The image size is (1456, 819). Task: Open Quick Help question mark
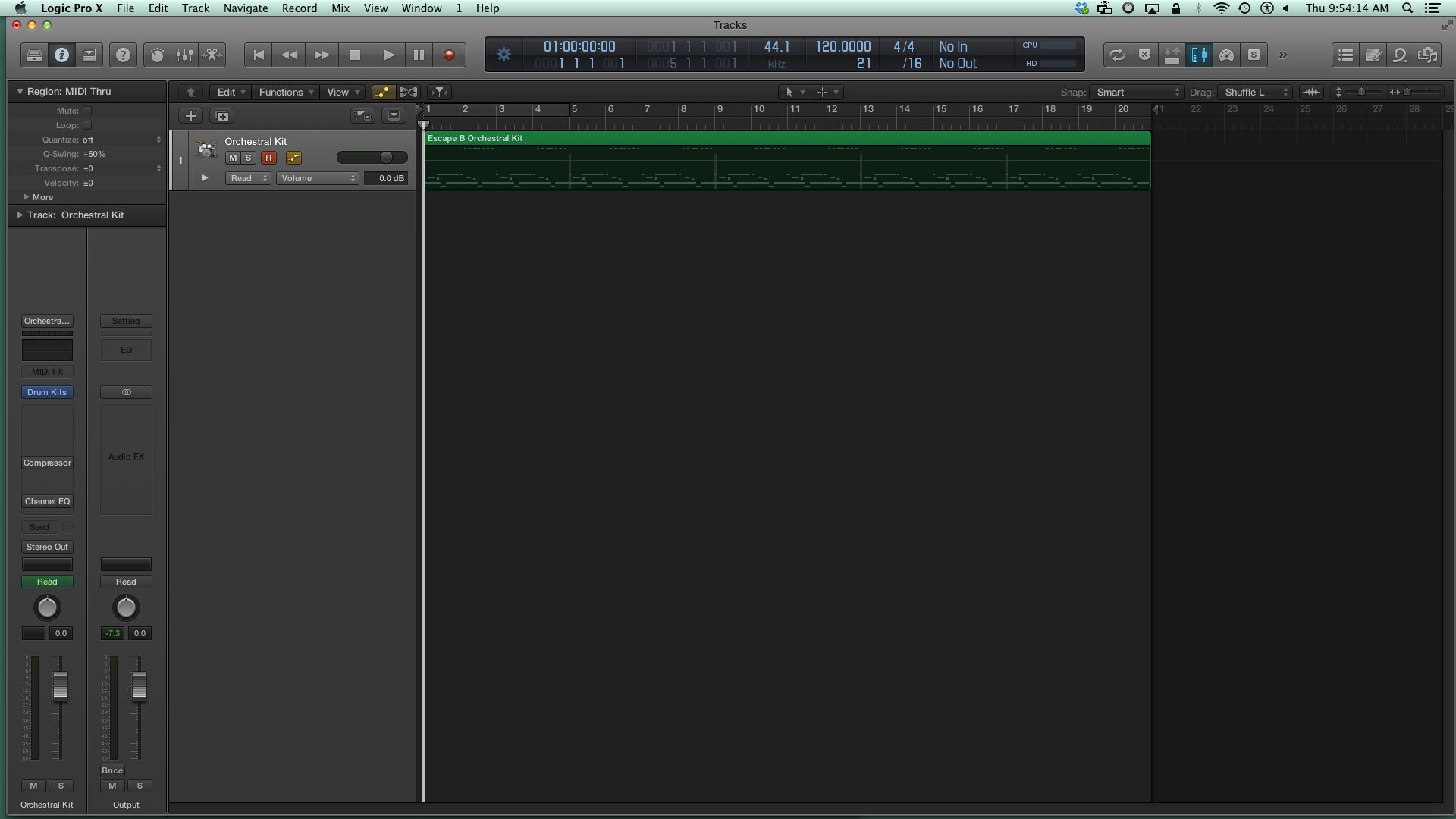click(123, 55)
